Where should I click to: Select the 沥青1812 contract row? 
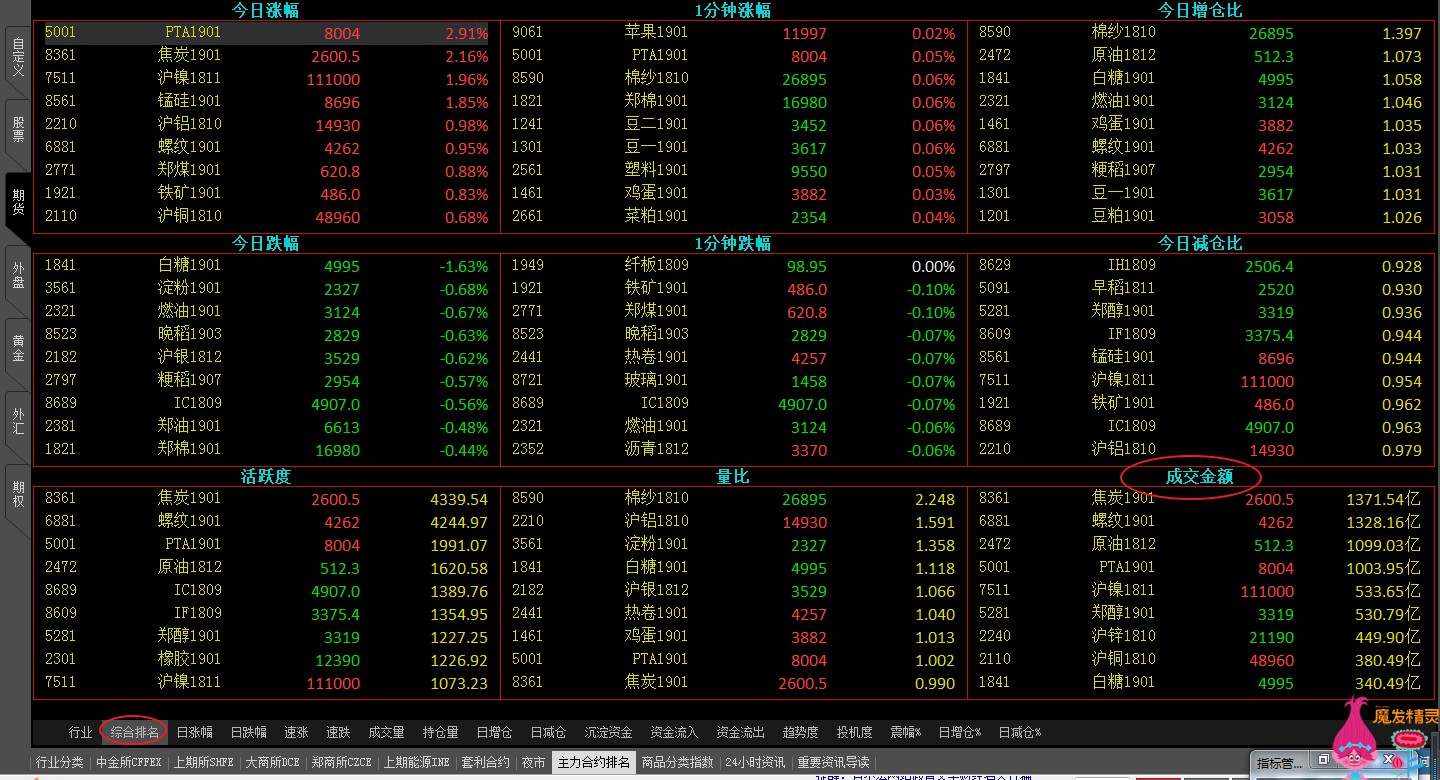point(733,450)
